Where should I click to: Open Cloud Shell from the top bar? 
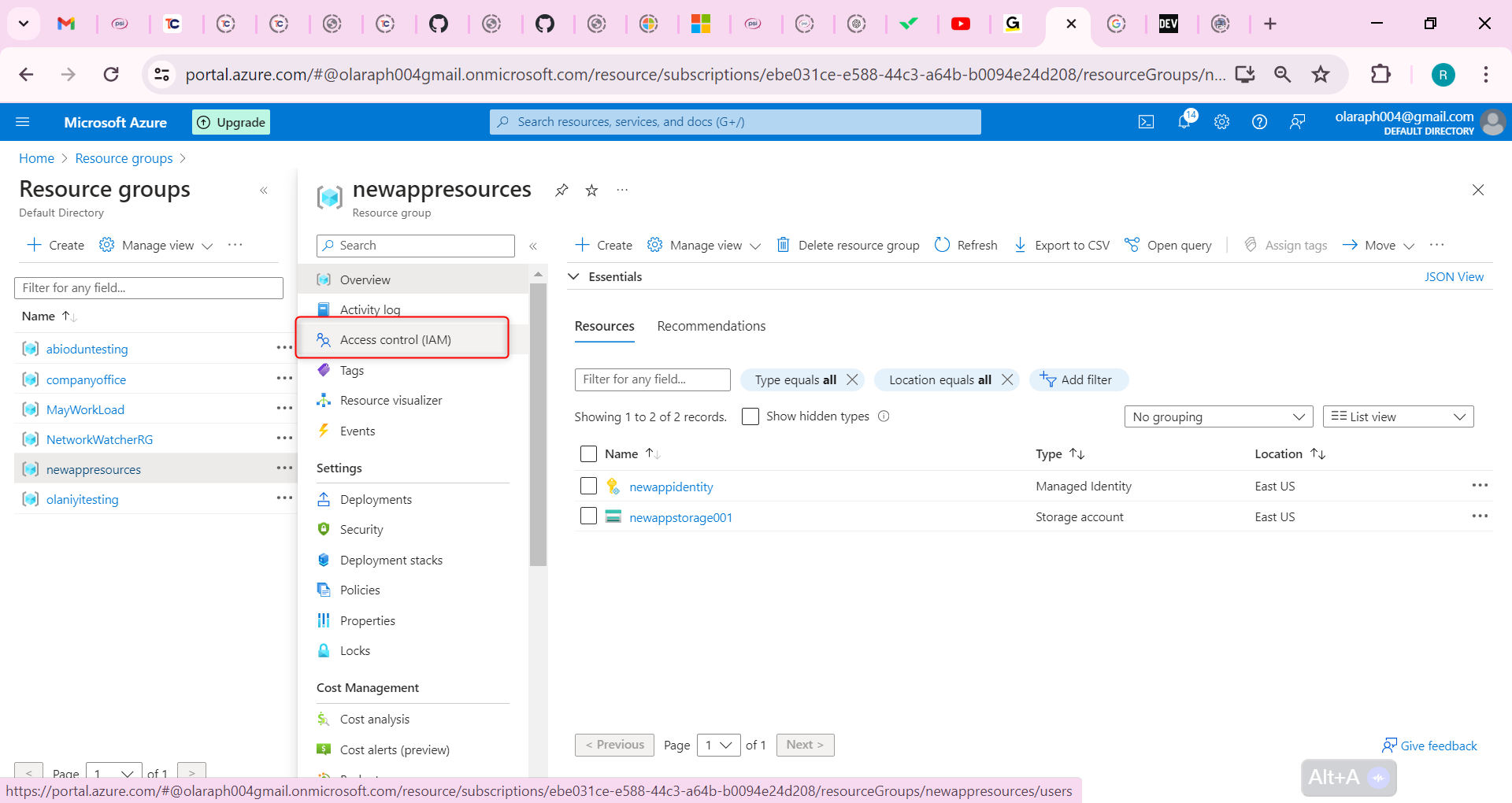1146,122
